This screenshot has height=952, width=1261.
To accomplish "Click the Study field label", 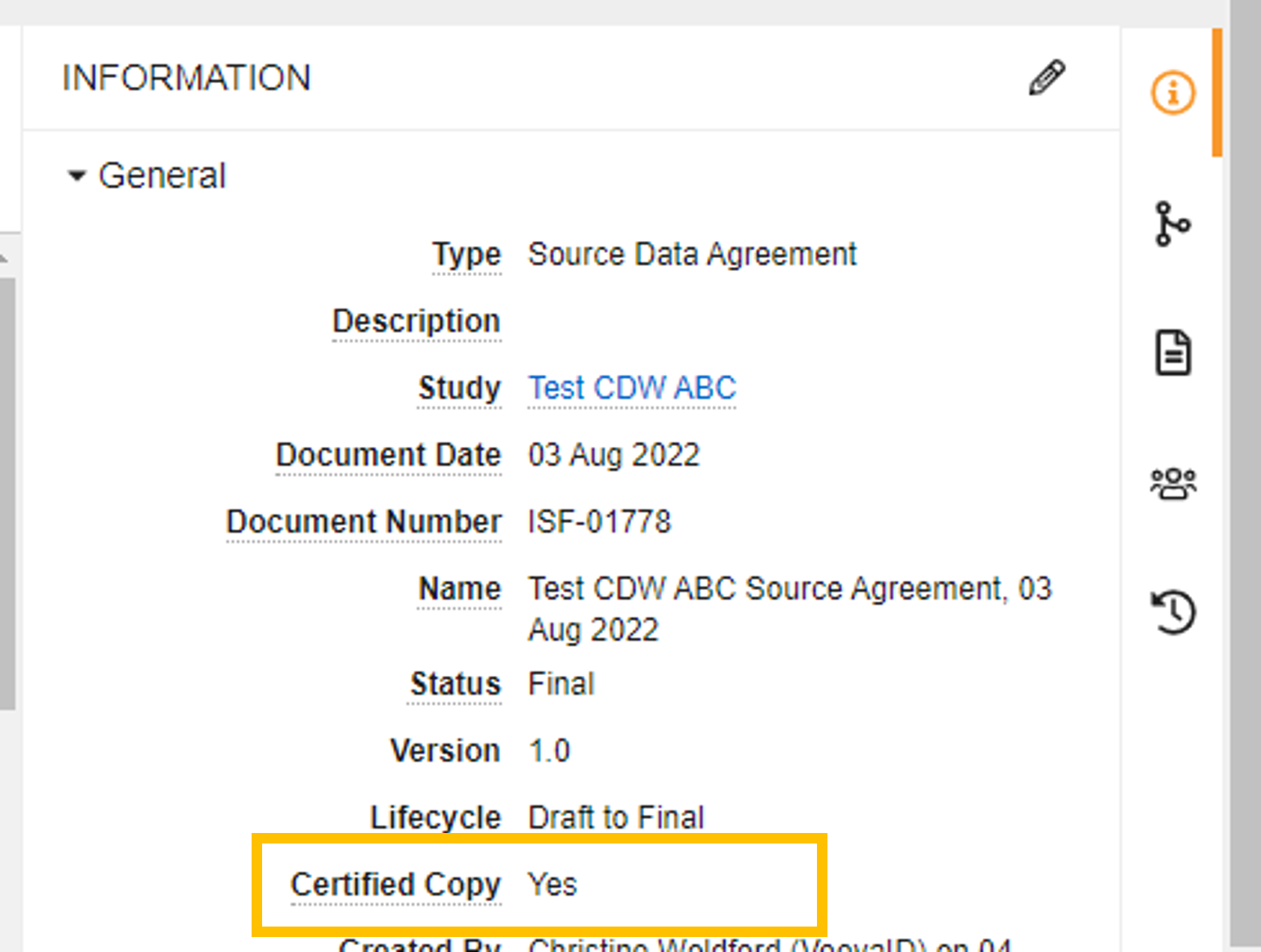I will pos(459,388).
